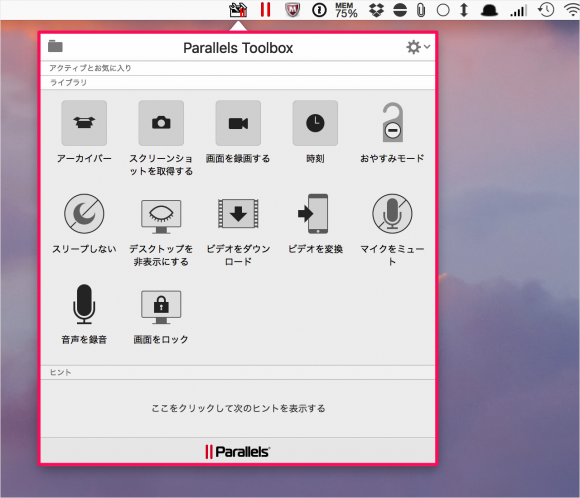Click the MEM 75% memory indicator

(346, 10)
